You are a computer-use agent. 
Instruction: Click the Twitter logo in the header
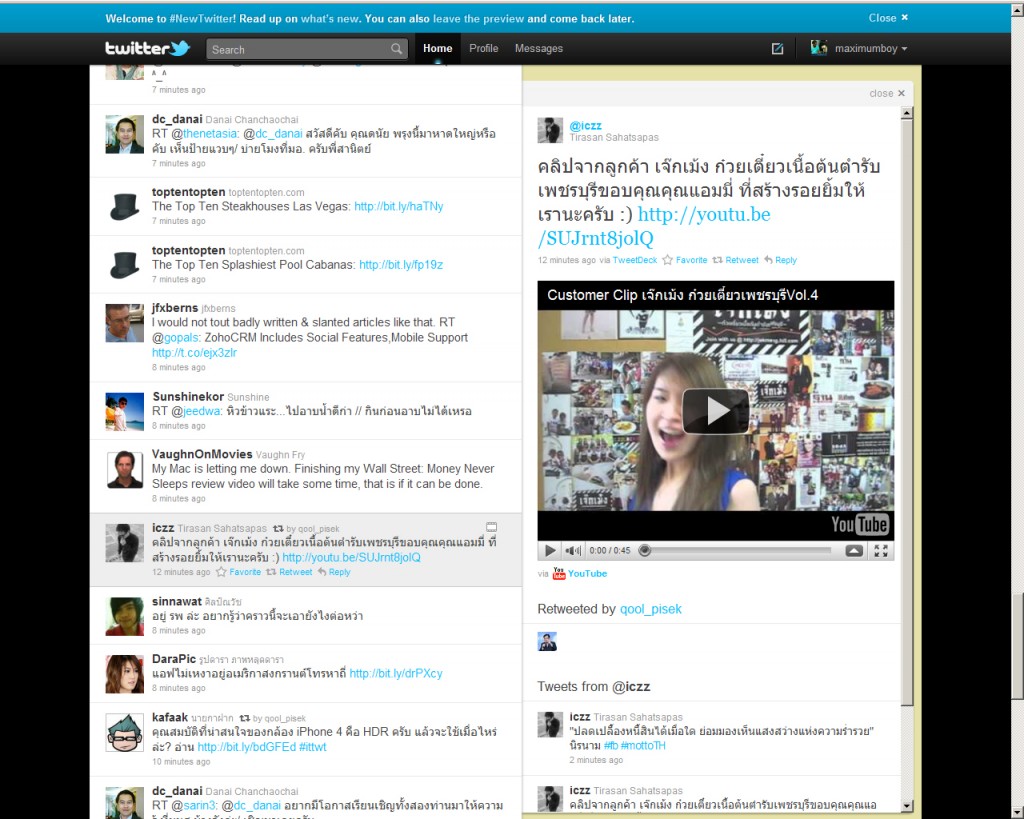tap(147, 48)
